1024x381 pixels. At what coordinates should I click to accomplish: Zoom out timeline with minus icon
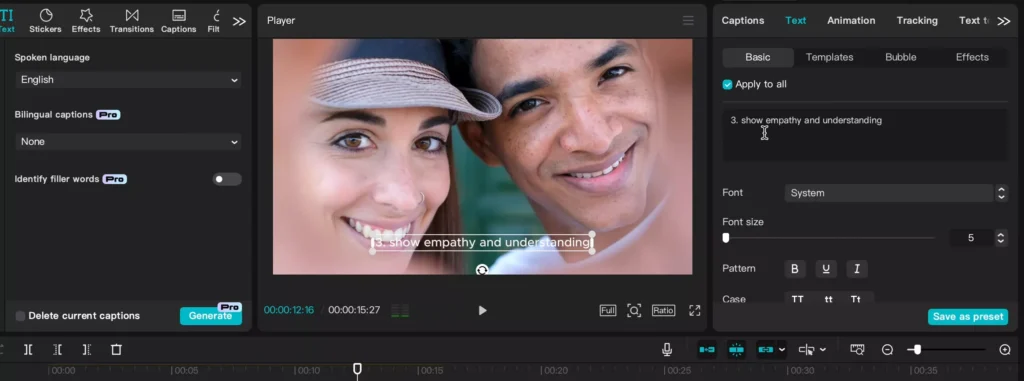click(887, 350)
